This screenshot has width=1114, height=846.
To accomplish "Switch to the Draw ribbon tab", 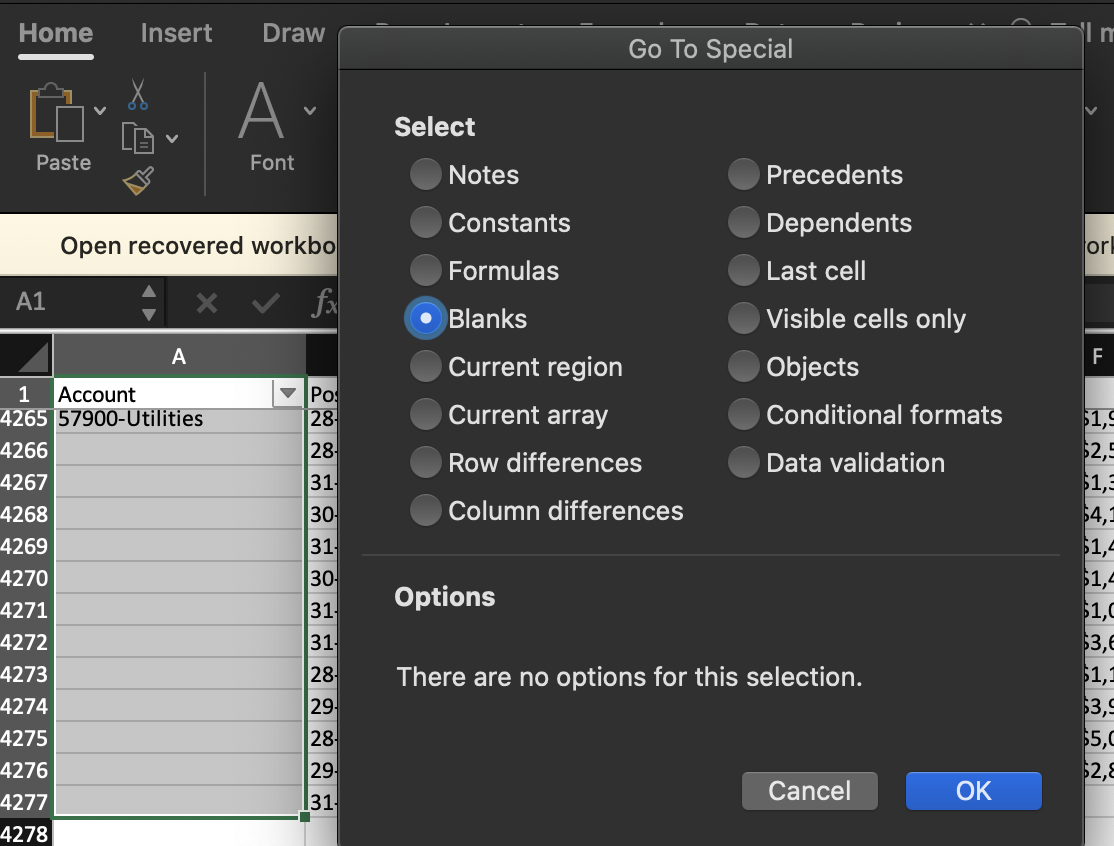I will pyautogui.click(x=292, y=33).
